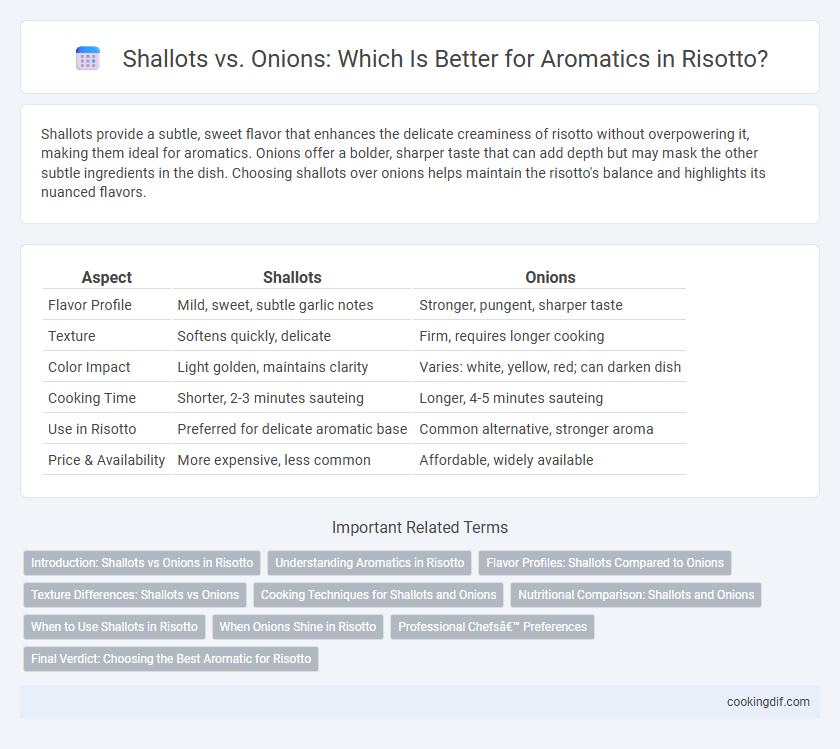This screenshot has height=749, width=840.
Task: Click the 'Aspect' column header
Action: (x=107, y=277)
